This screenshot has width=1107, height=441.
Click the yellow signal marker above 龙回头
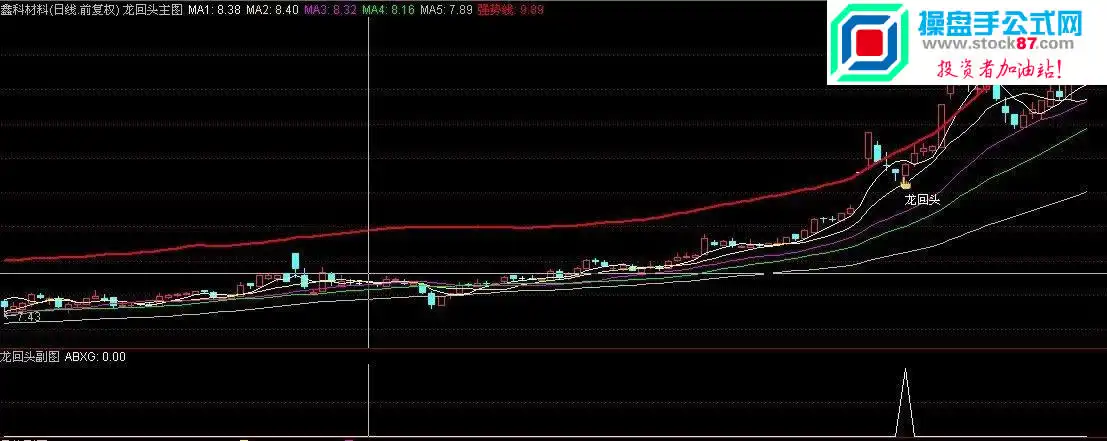pos(905,183)
